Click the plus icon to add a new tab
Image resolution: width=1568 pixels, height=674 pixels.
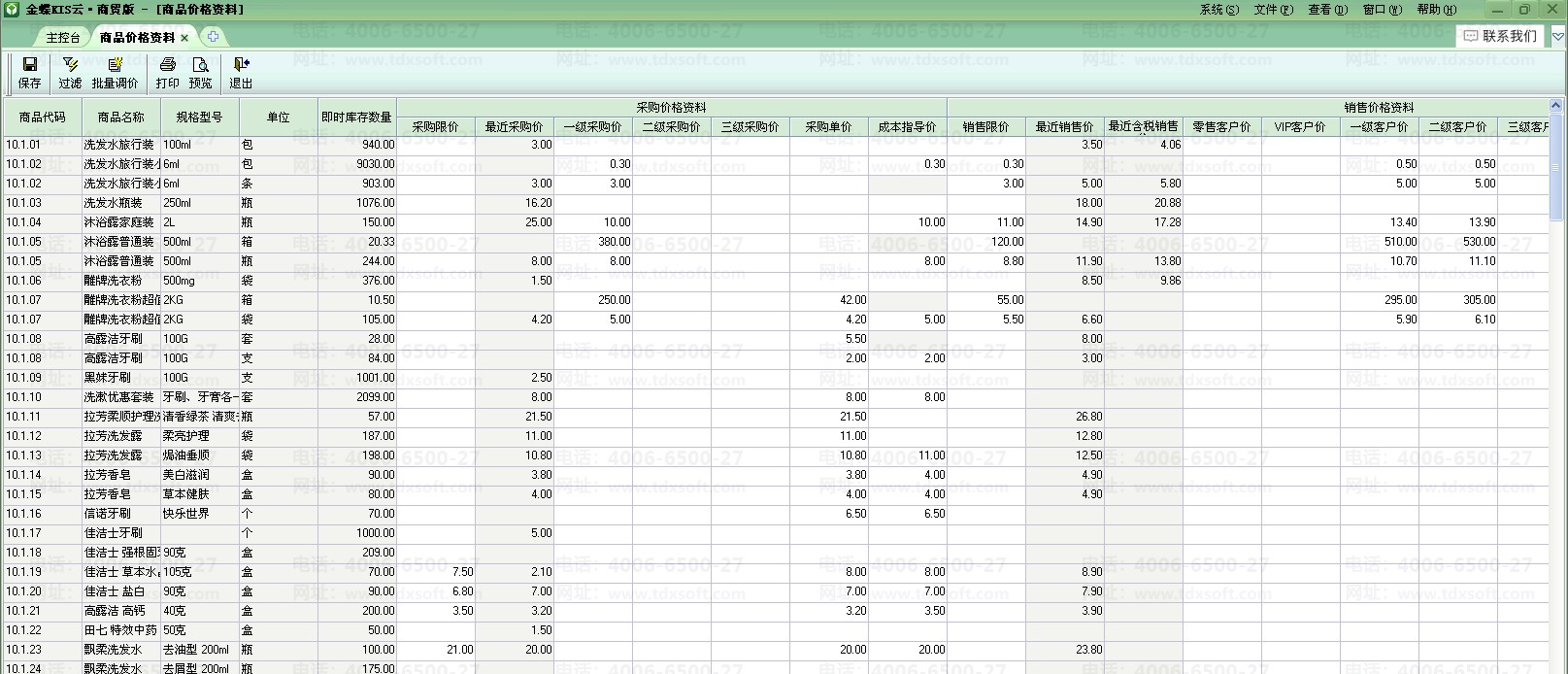[213, 37]
